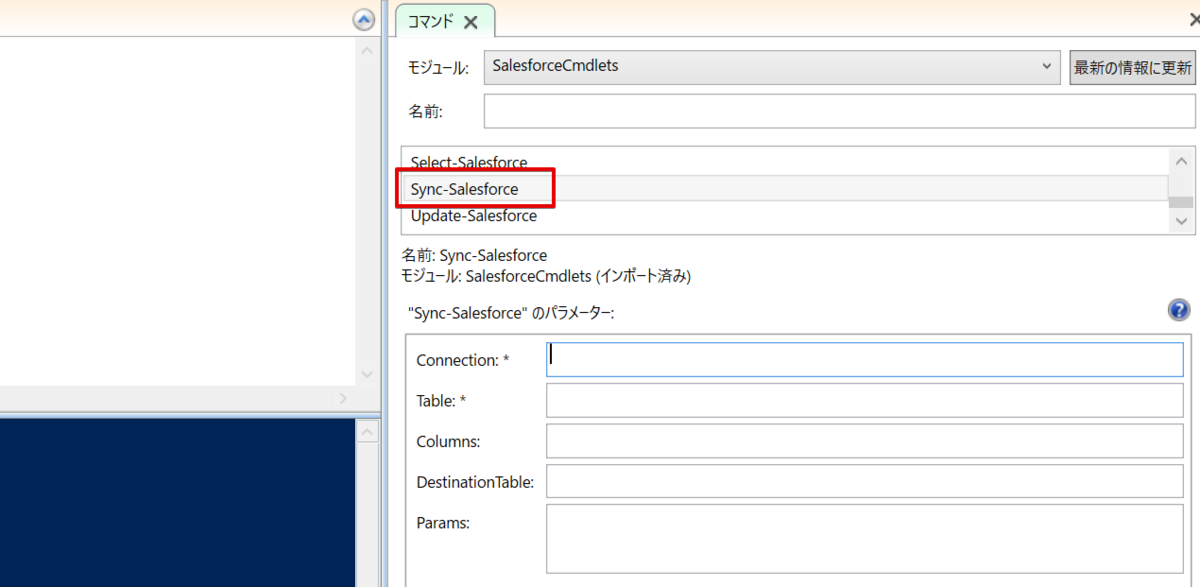The image size is (1200, 587).
Task: Click into the Columns parameter field
Action: [x=865, y=440]
